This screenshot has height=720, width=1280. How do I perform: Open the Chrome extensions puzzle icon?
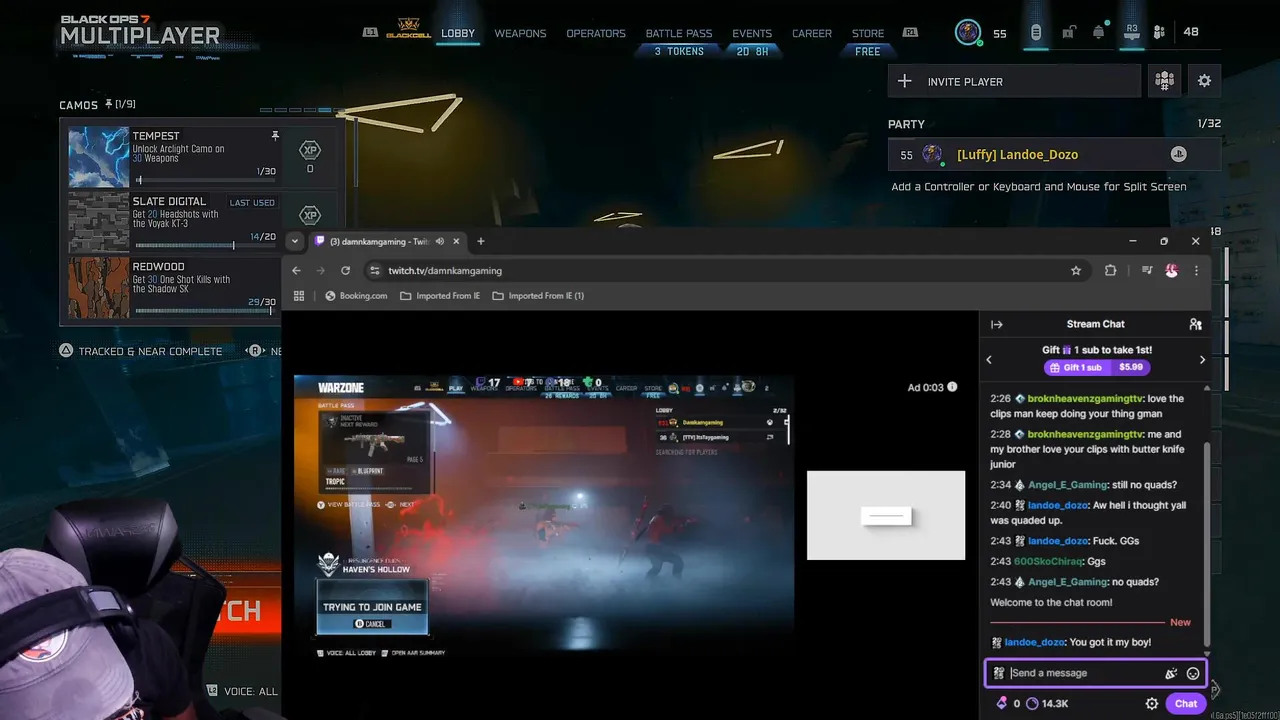point(1110,270)
